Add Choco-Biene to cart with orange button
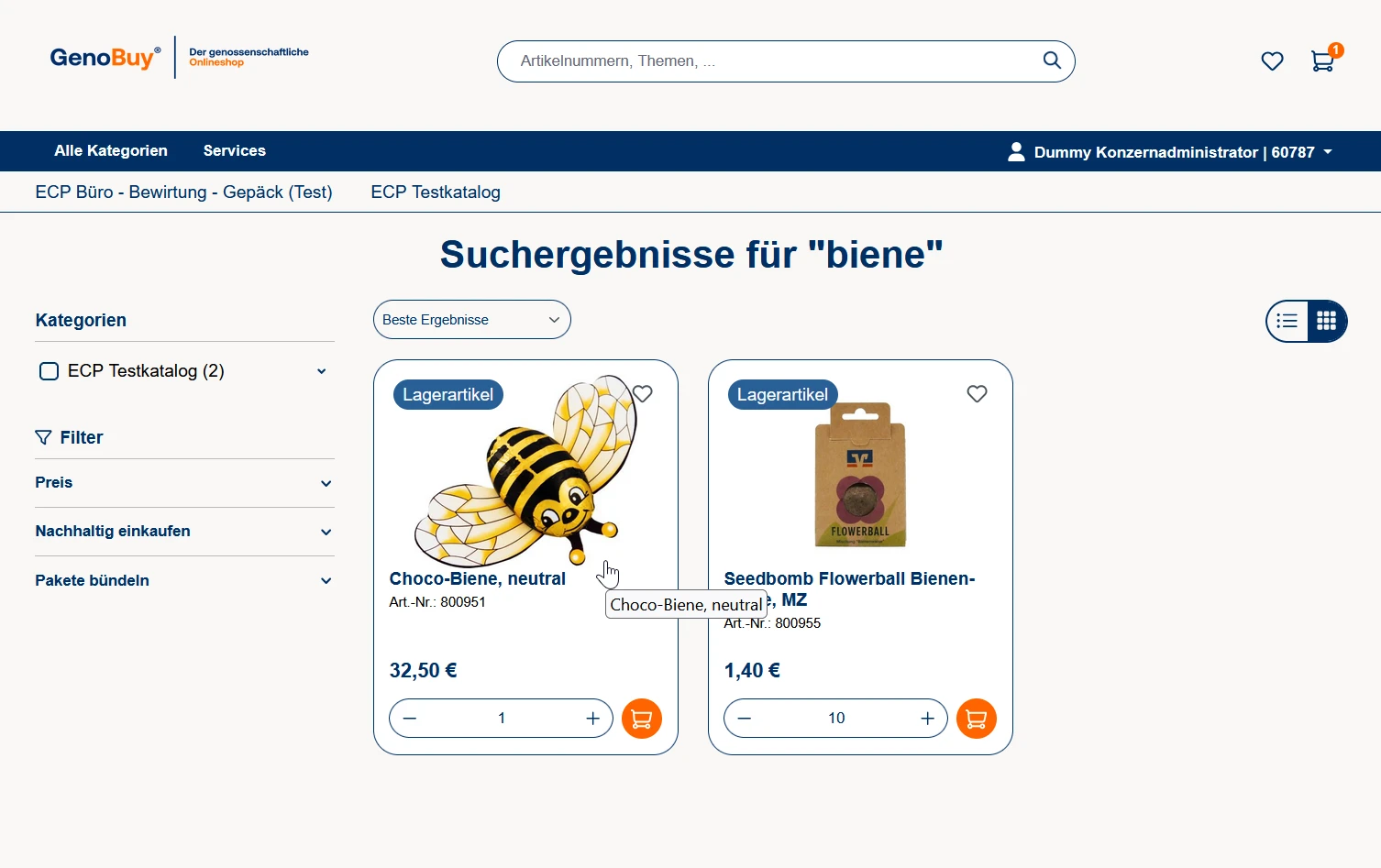 641,719
